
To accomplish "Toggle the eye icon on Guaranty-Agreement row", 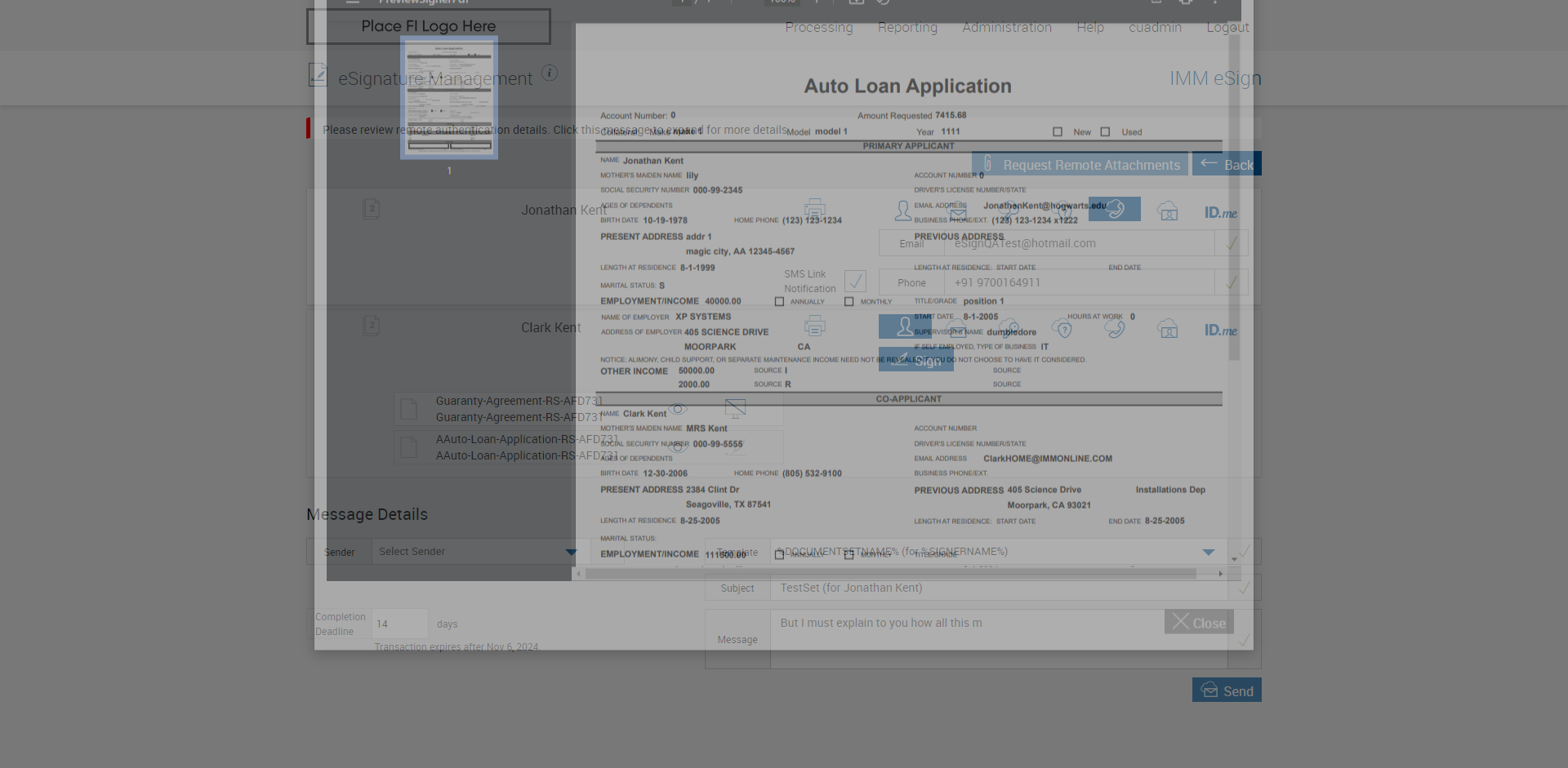I will (678, 408).
